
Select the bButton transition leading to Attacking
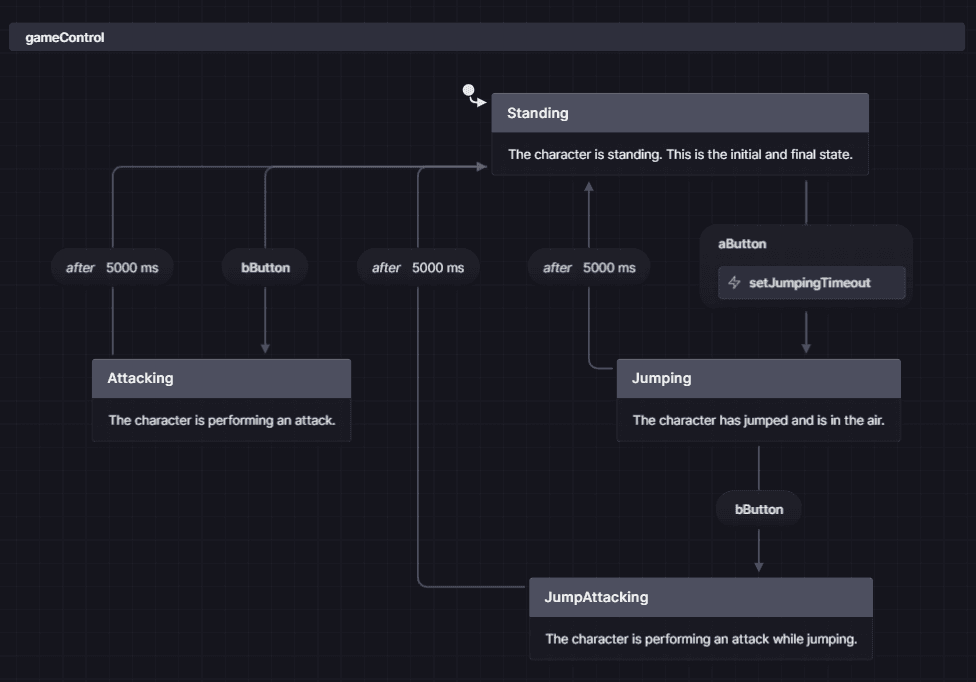(x=265, y=268)
